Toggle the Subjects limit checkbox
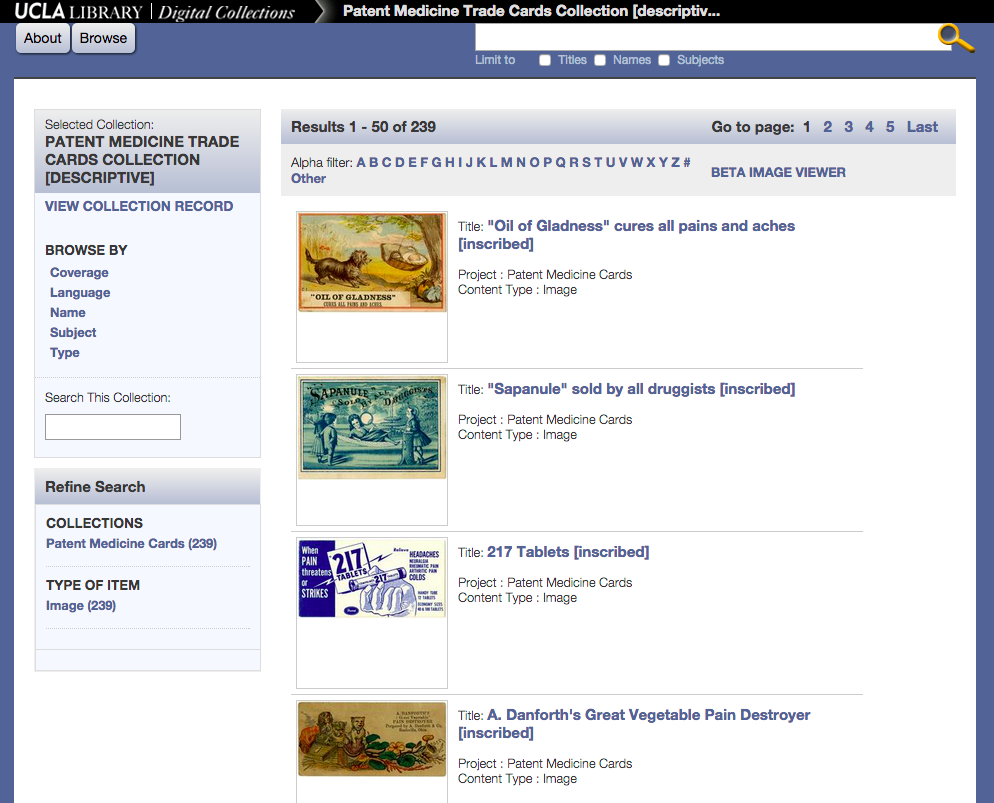The image size is (994, 803). pyautogui.click(x=664, y=60)
